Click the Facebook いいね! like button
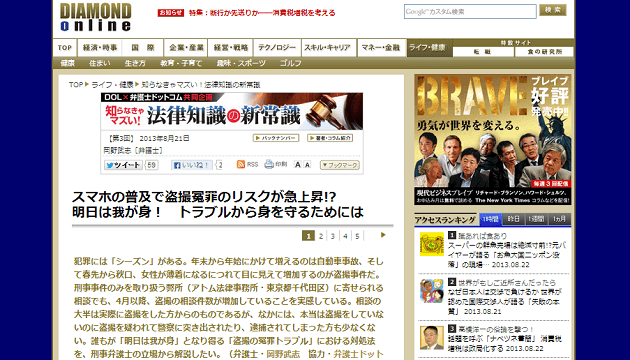The image size is (630, 360). pos(192,165)
